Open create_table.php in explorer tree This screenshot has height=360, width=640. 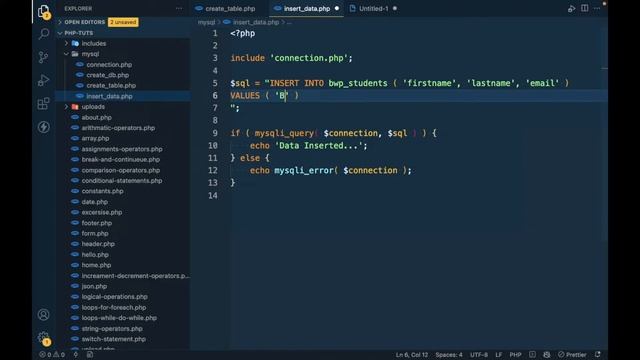pos(111,85)
